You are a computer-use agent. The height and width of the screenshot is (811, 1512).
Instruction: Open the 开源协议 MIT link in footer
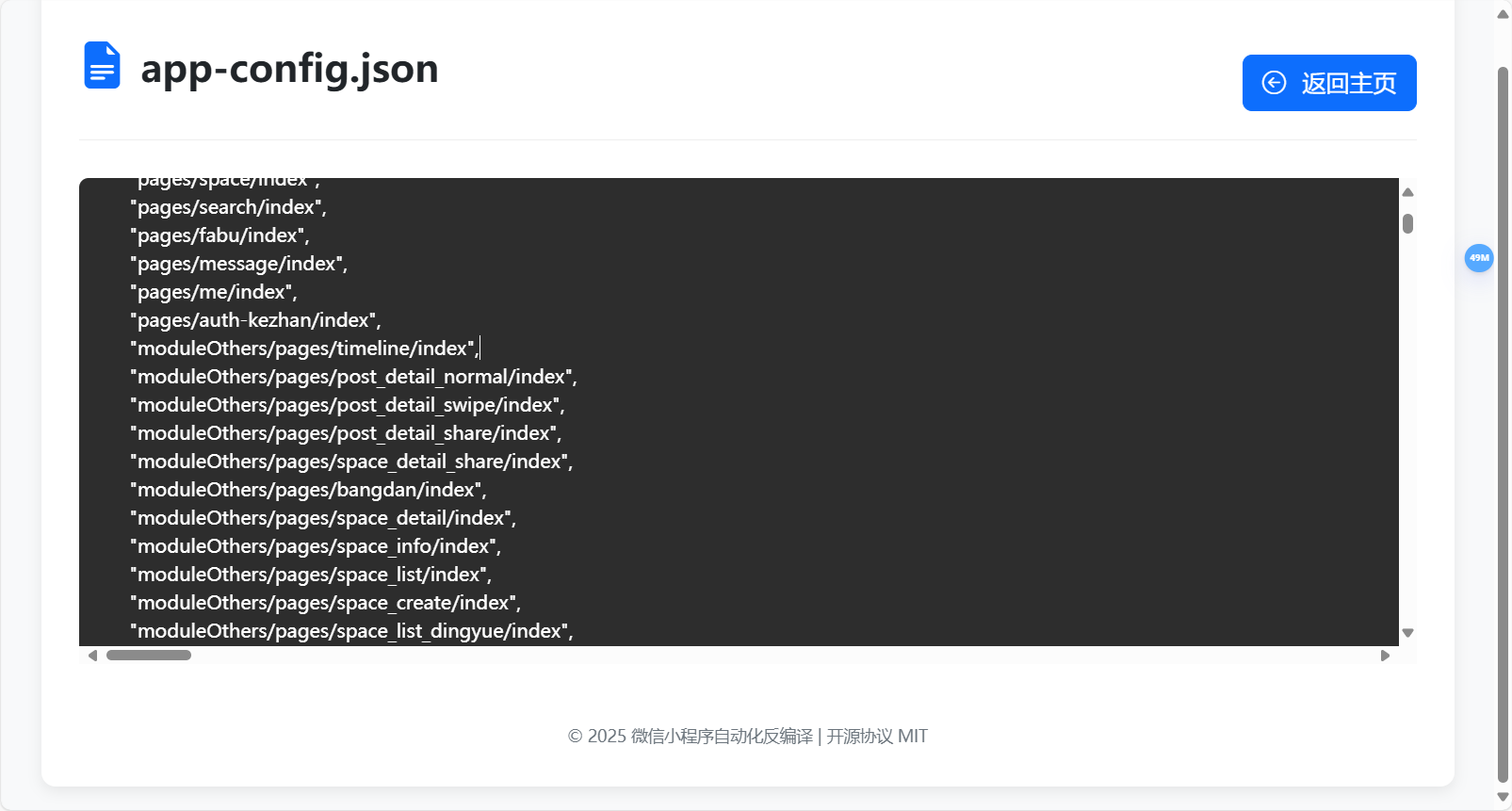(875, 736)
